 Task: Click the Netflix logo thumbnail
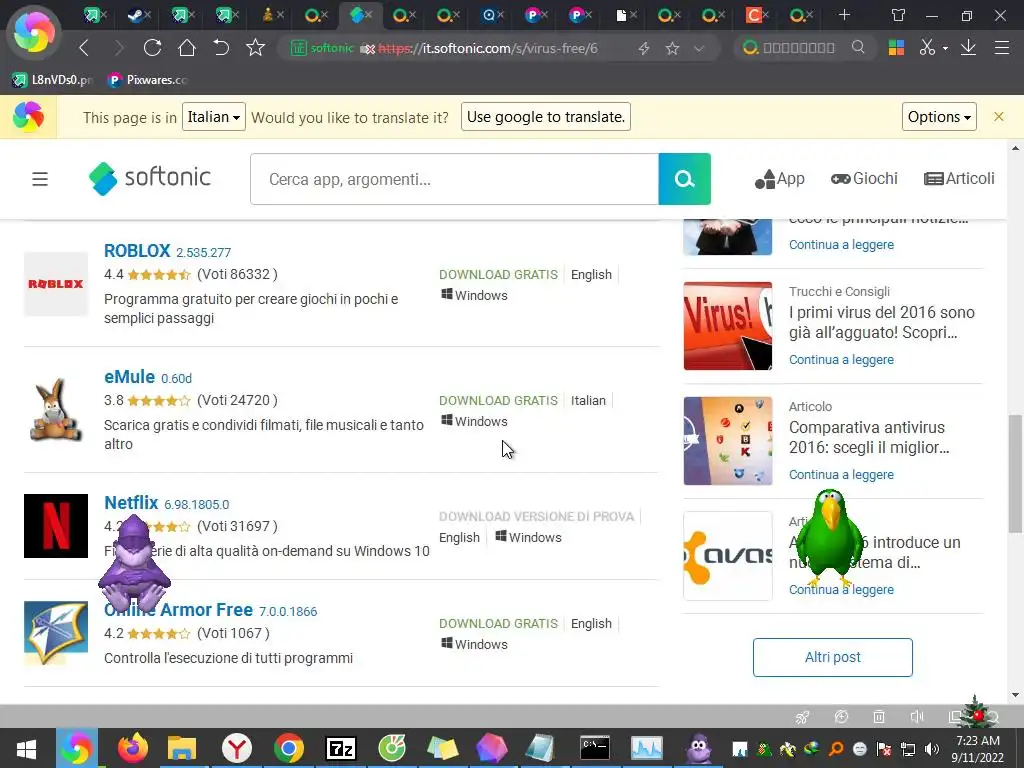point(56,526)
